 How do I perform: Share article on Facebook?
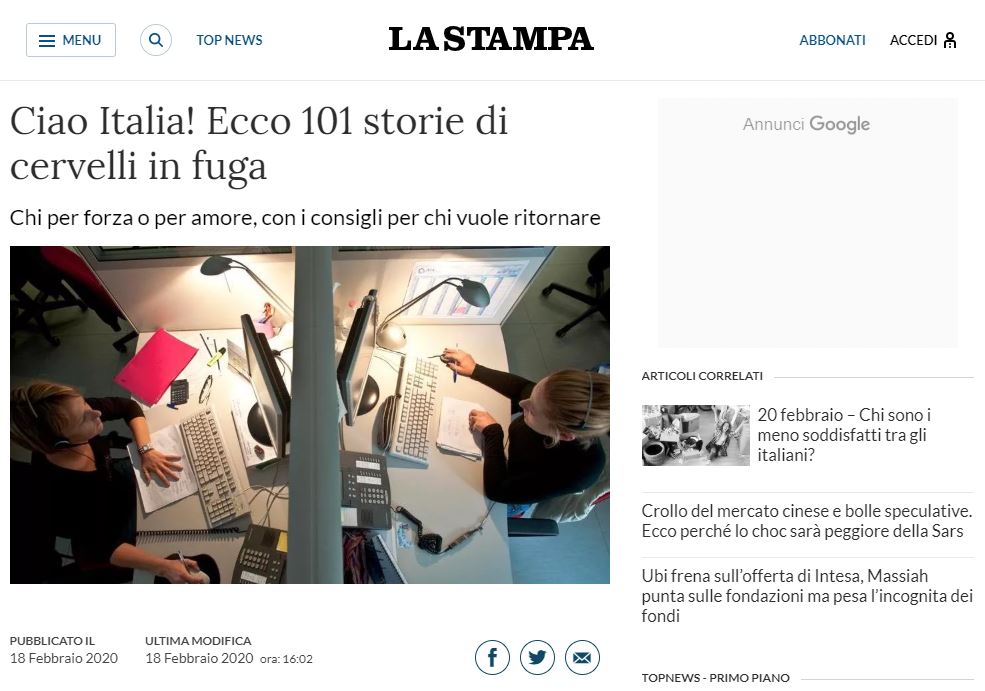[x=492, y=657]
